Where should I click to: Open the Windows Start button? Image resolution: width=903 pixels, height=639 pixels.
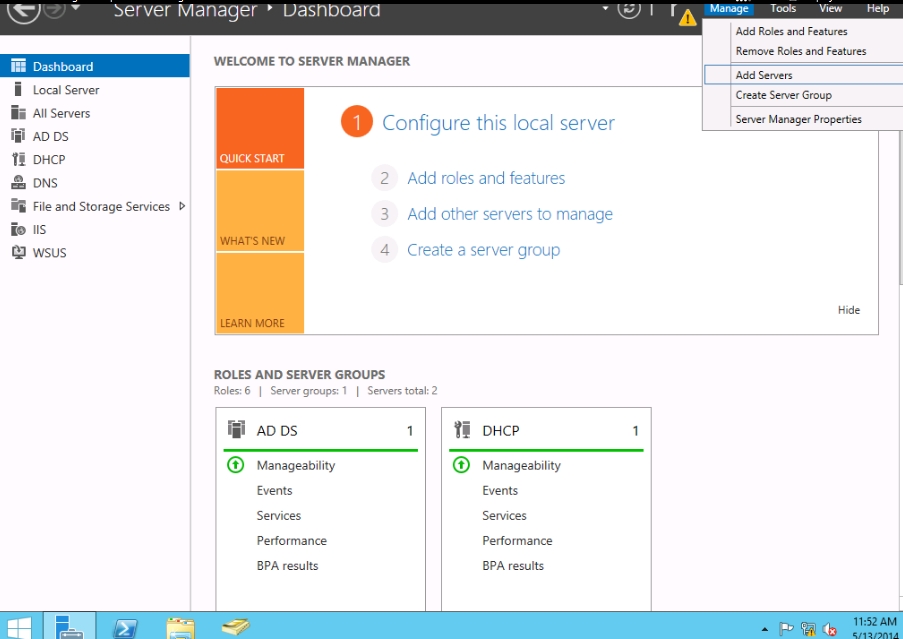tap(18, 627)
